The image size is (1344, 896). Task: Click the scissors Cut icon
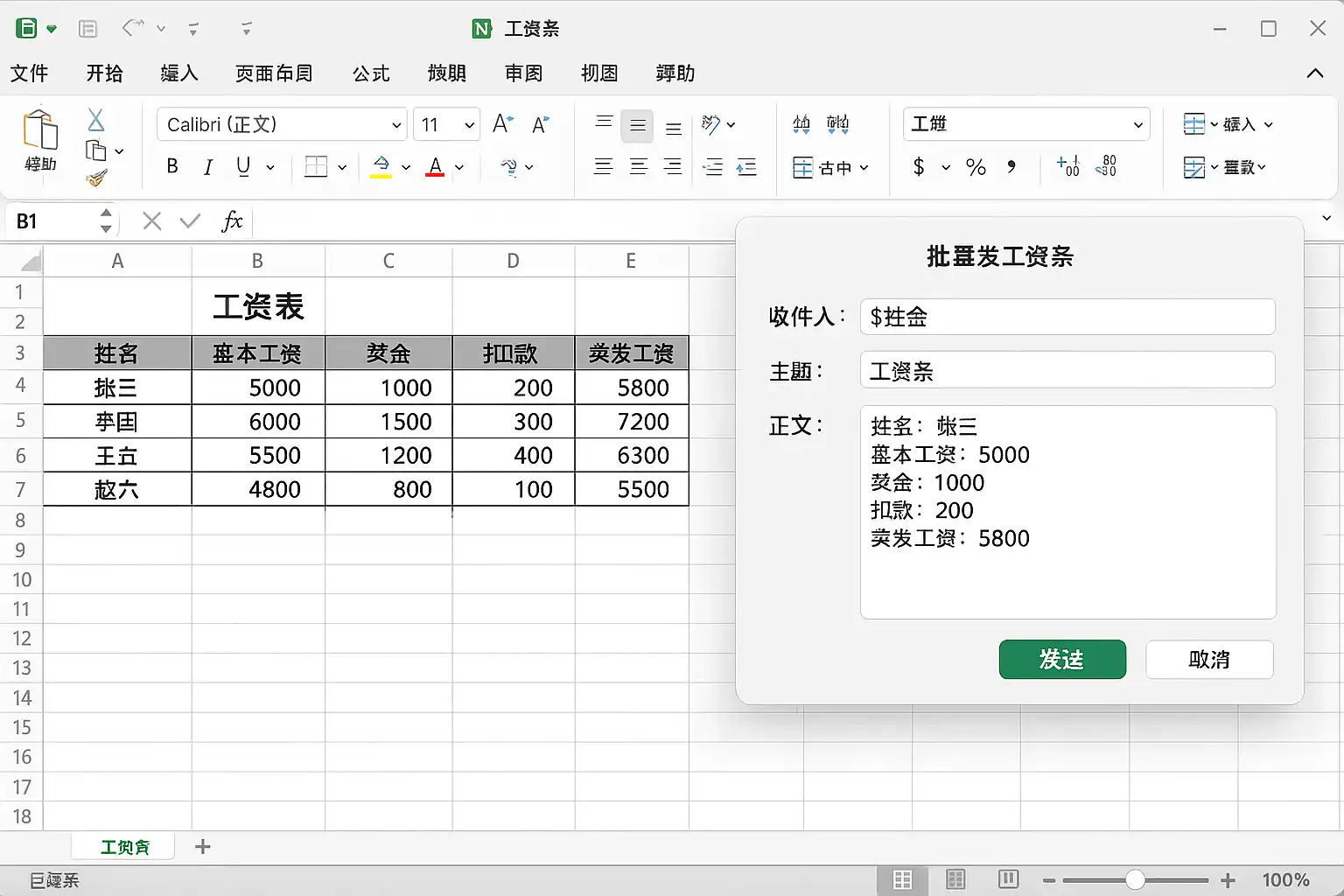tap(96, 120)
